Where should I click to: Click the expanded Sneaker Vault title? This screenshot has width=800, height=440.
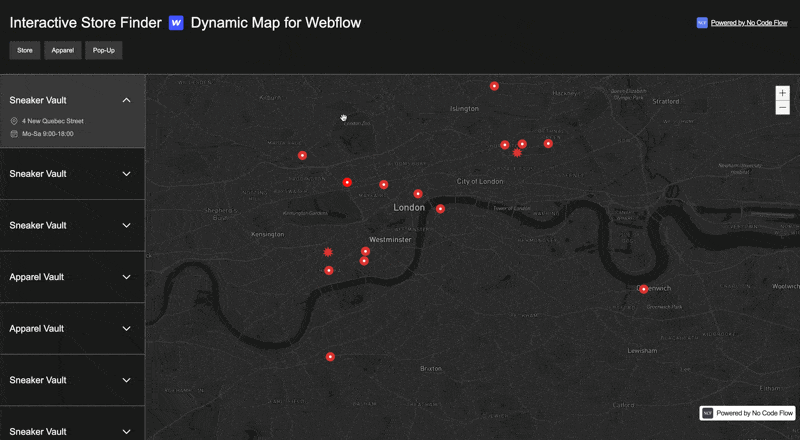38,100
